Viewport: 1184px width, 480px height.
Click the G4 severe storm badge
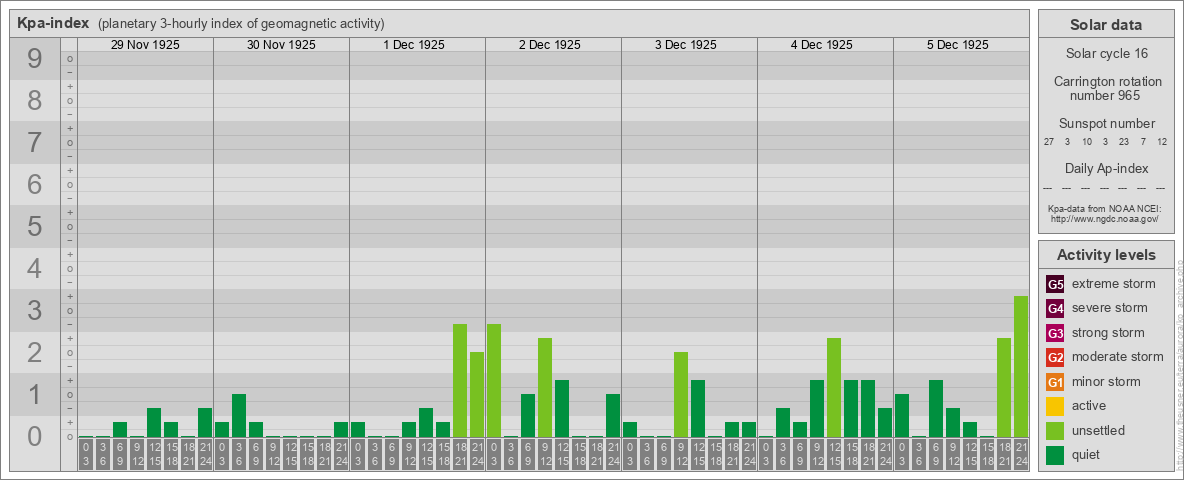[x=1055, y=309]
